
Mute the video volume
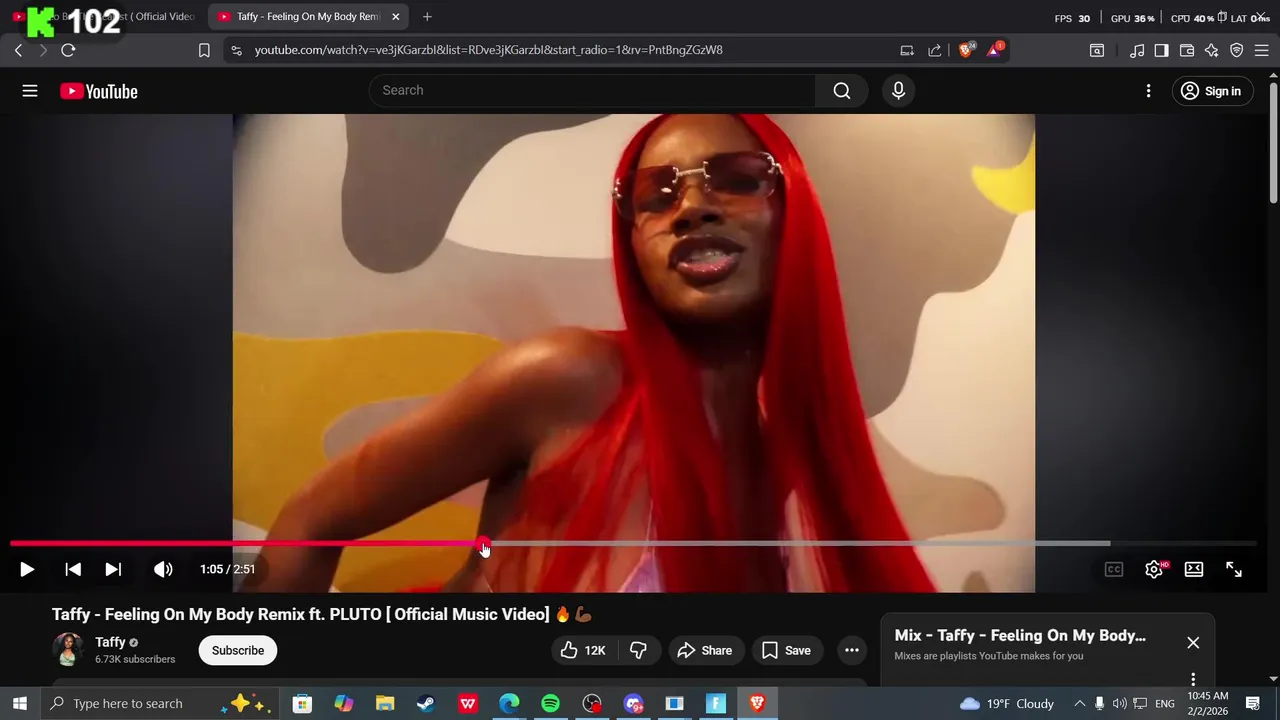point(163,569)
